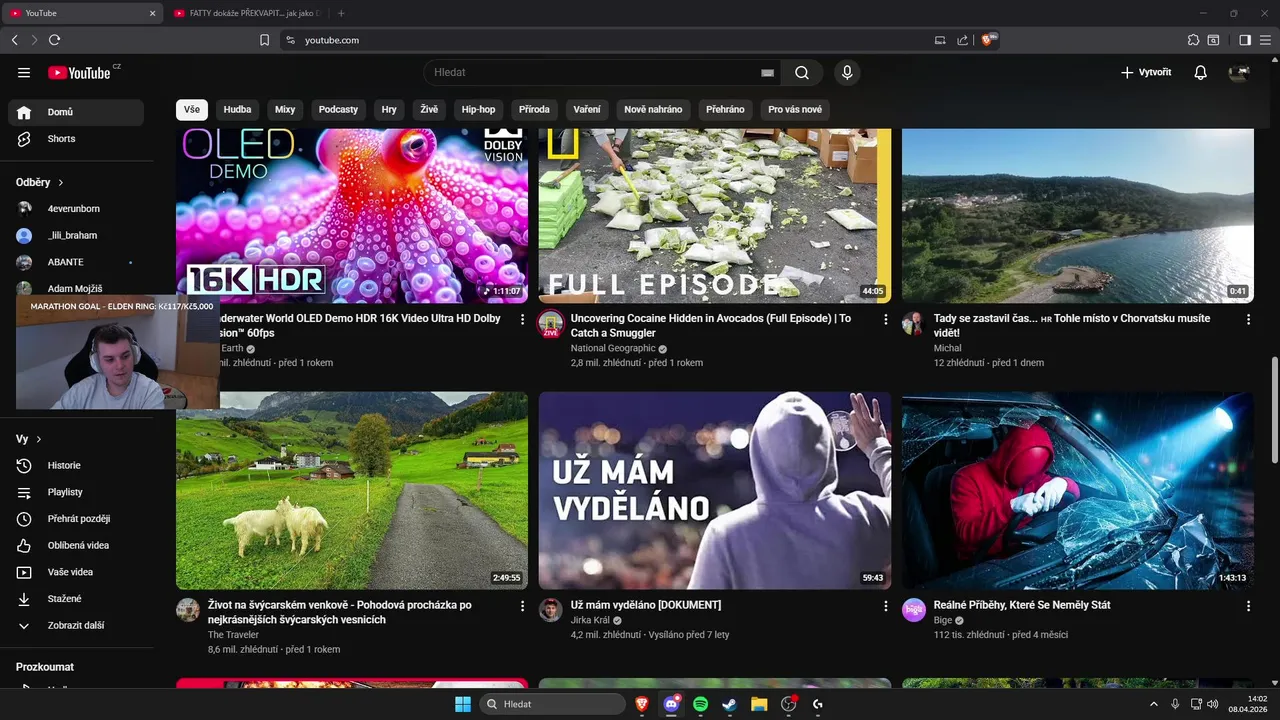Select the Pro vás nové filter chip
Viewport: 1280px width, 720px height.
(x=795, y=110)
